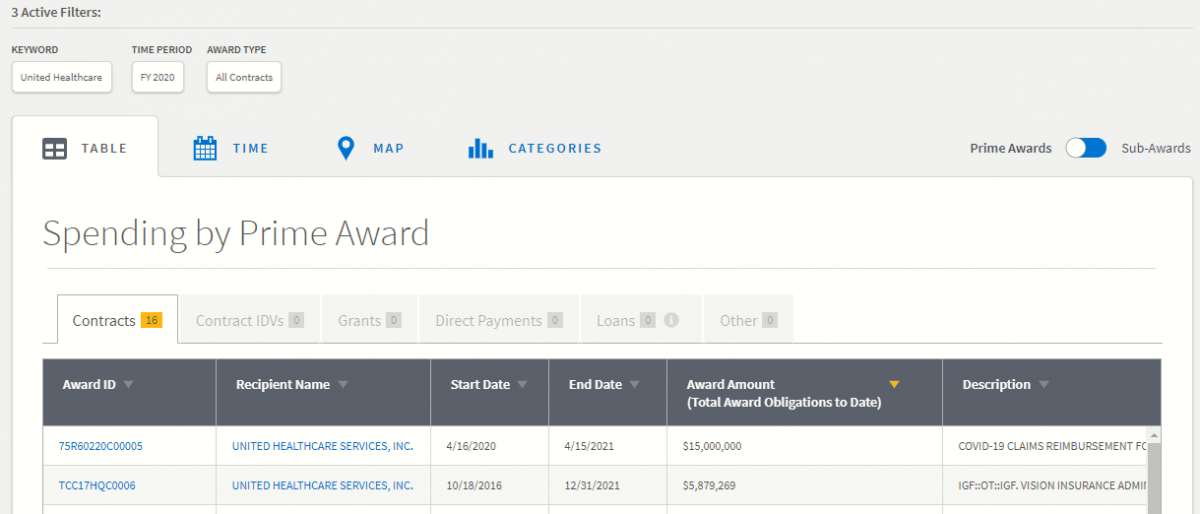Click the Table view grid icon
Viewport: 1200px width, 514px height.
click(x=55, y=148)
